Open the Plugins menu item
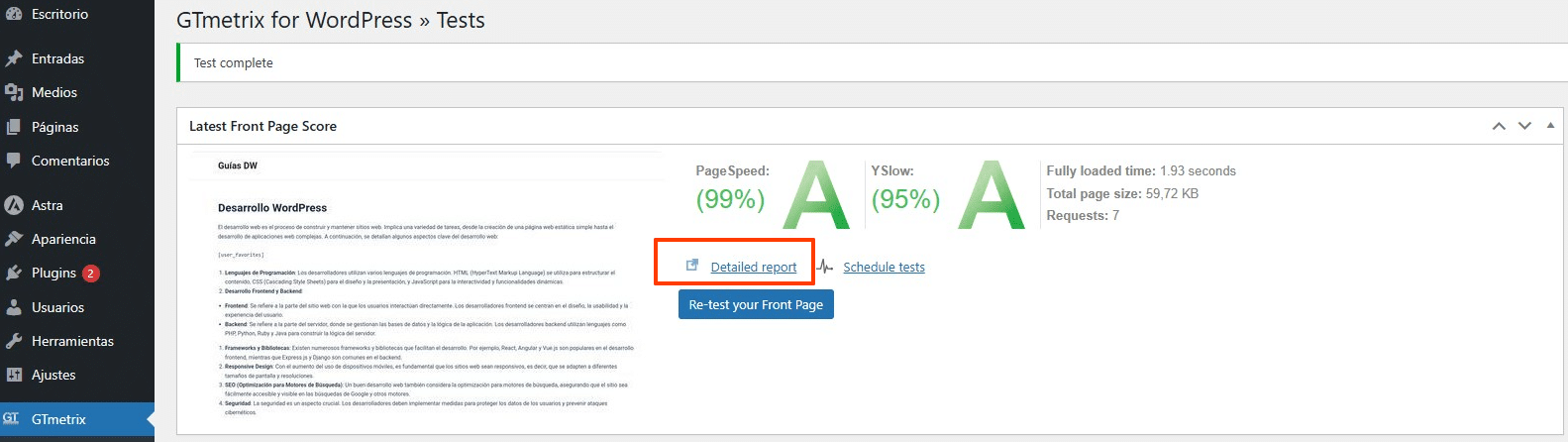This screenshot has width=1568, height=442. point(53,273)
